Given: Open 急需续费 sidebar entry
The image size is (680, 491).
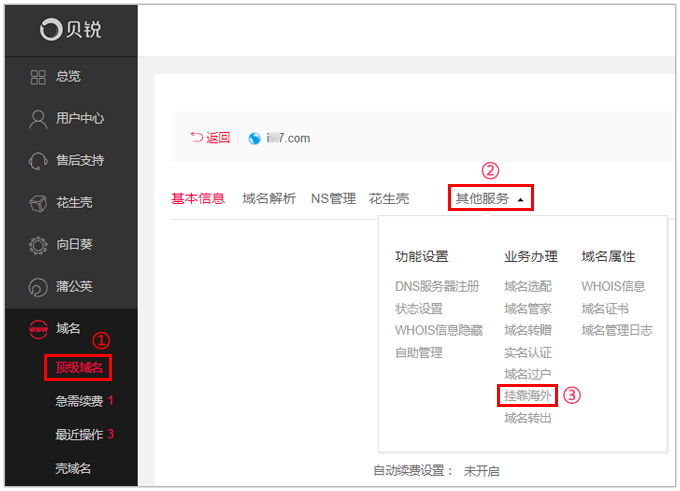Looking at the screenshot, I should 79,401.
